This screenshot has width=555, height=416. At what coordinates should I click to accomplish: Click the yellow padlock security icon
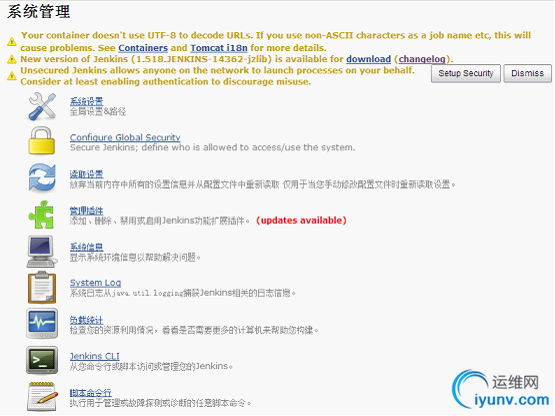click(42, 141)
